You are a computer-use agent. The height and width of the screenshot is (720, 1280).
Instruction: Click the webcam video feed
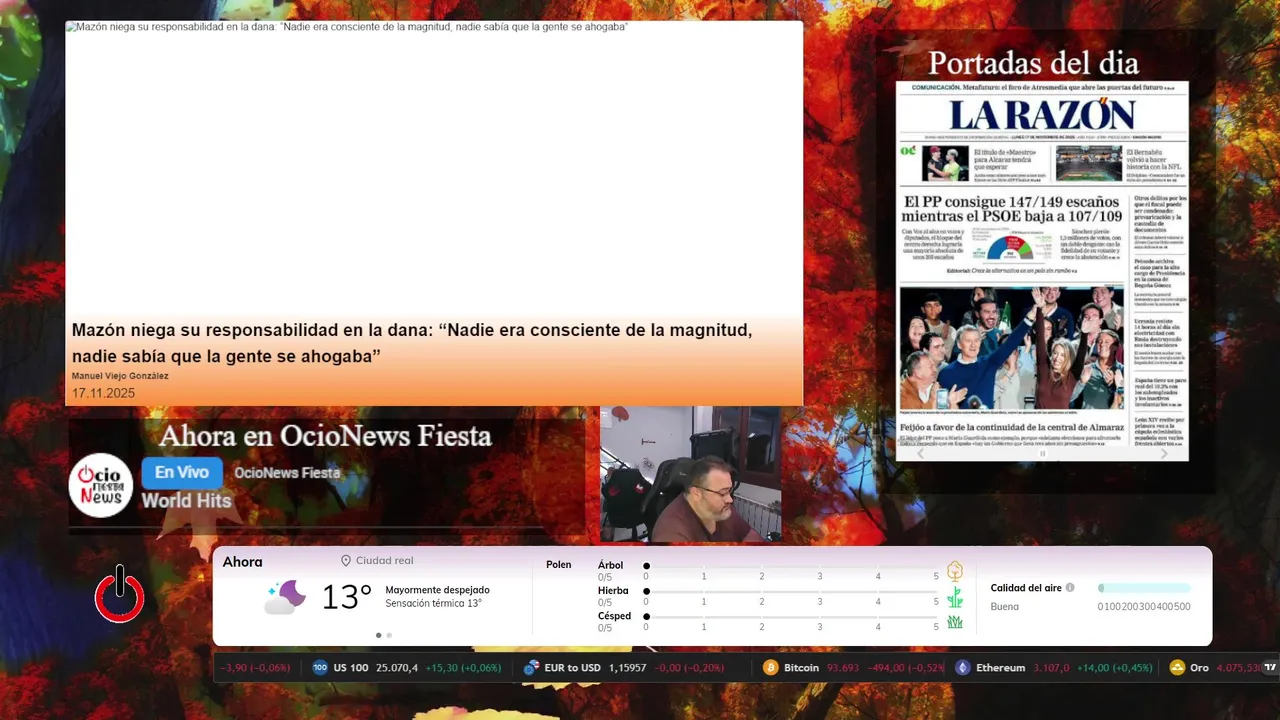click(690, 474)
